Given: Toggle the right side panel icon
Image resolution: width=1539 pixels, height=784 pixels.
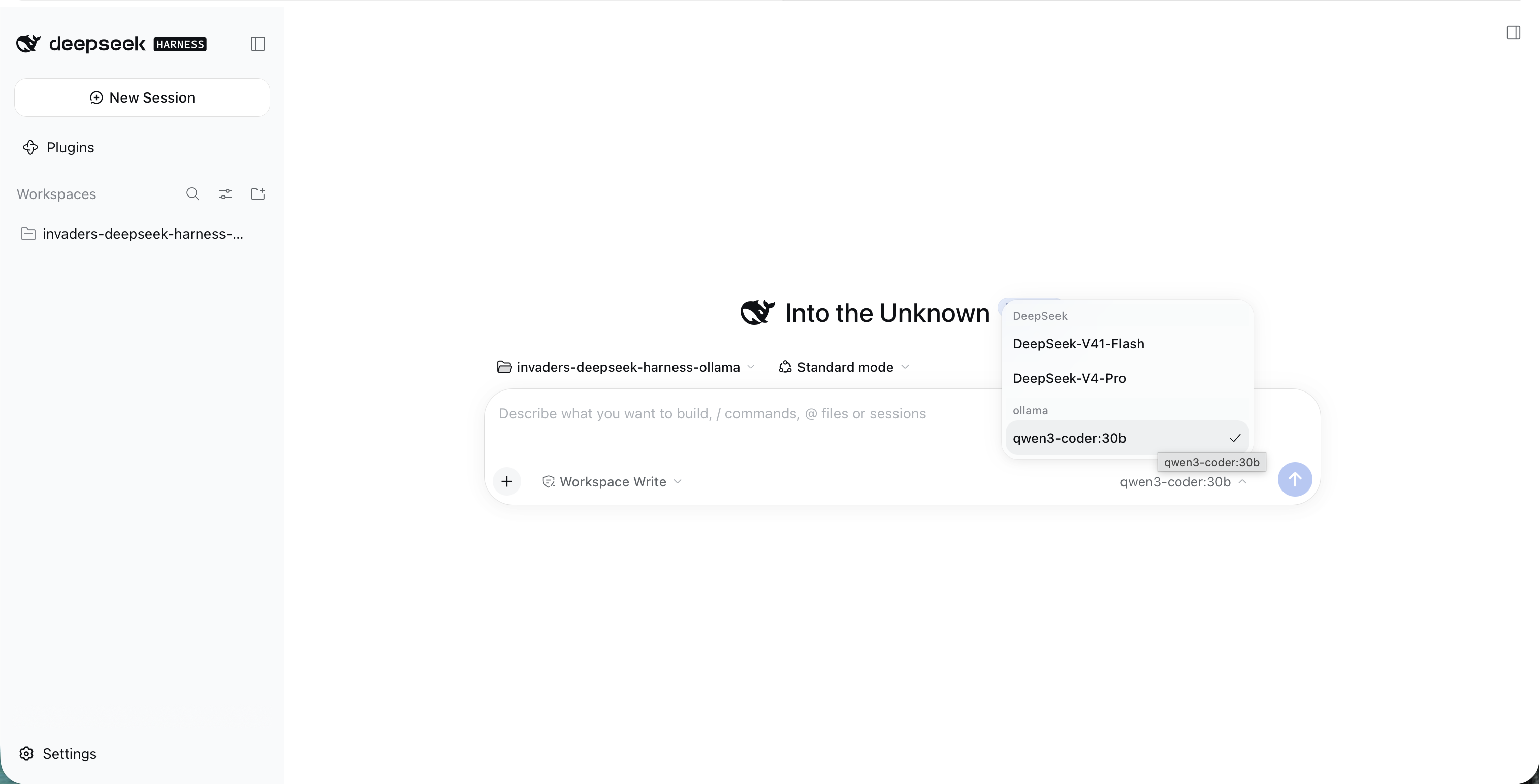Looking at the screenshot, I should [x=1513, y=32].
